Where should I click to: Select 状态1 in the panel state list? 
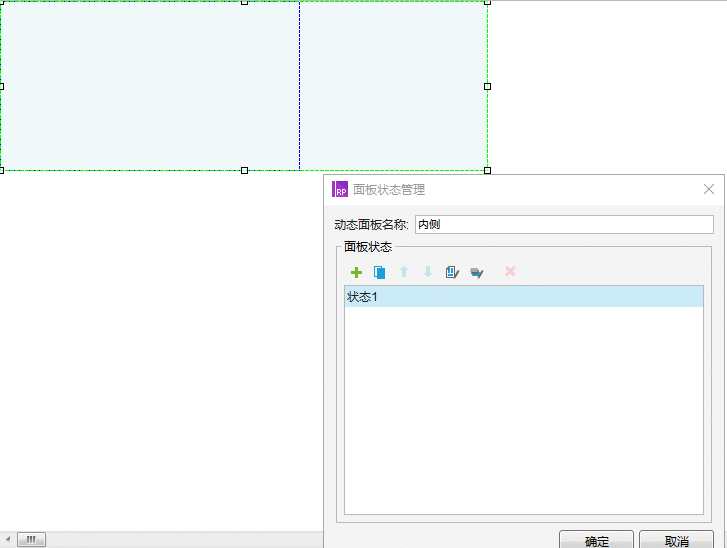(524, 297)
